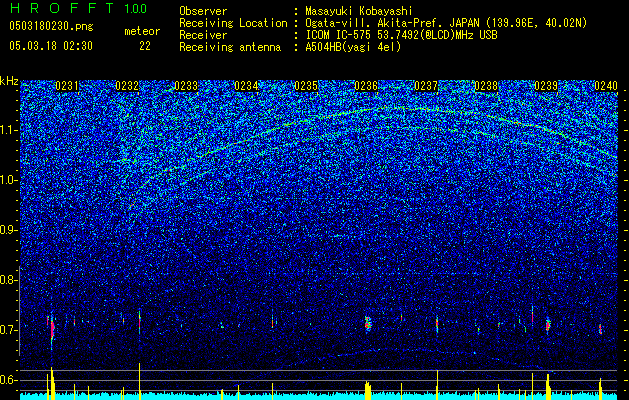Image resolution: width=629 pixels, height=400 pixels.
Task: Click the 0.8 frequency axis label
Action: (x=8, y=280)
